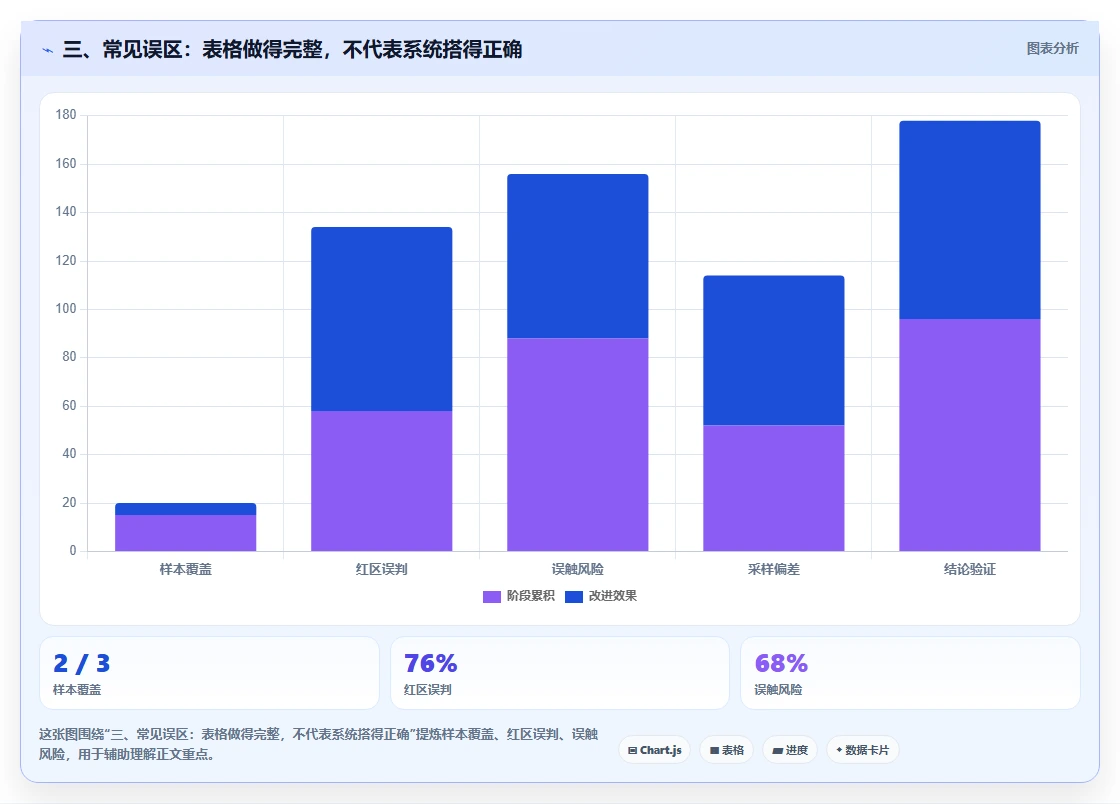Screen dimensions: 1120x804
Task: Click the 100 y-axis value
Action: (66, 308)
